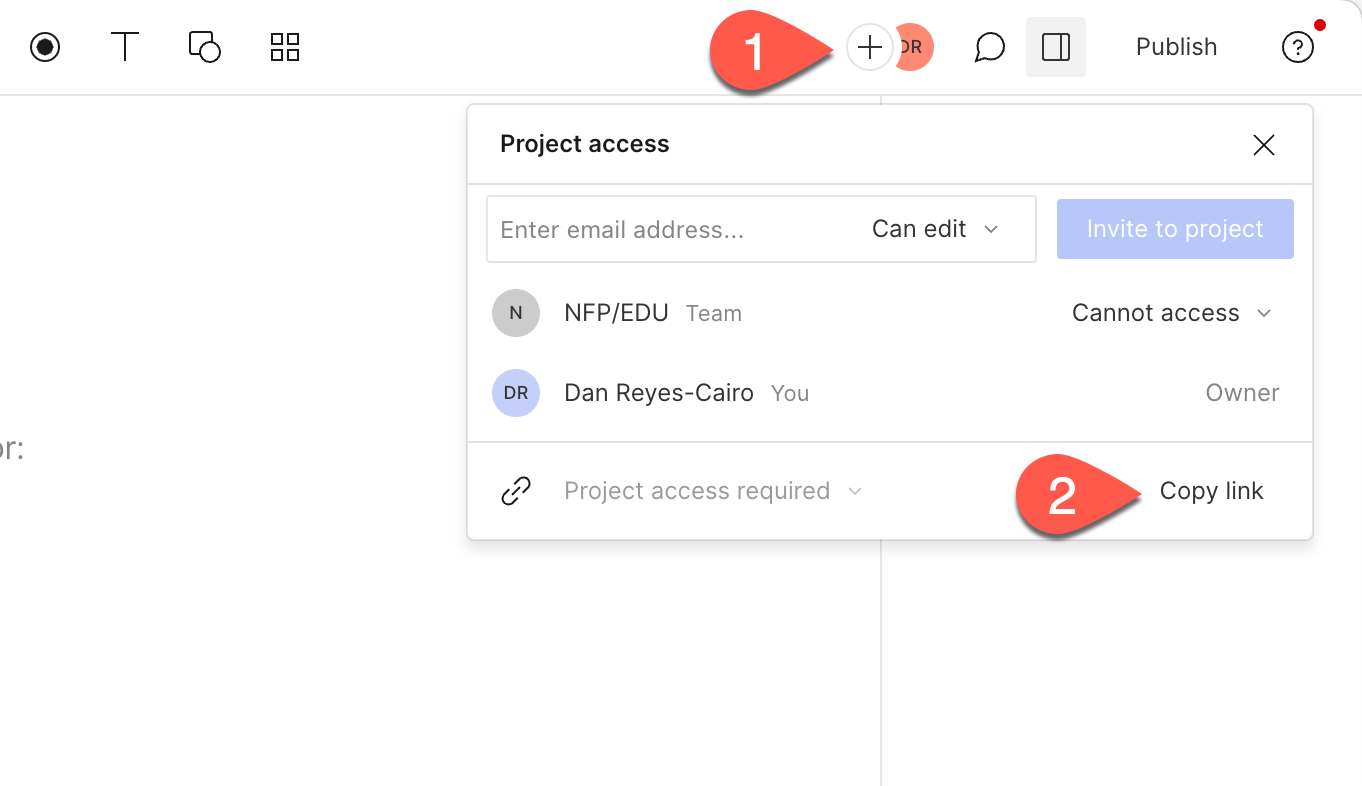This screenshot has width=1362, height=786.
Task: Click the circular actions icon at far left
Action: coord(44,46)
